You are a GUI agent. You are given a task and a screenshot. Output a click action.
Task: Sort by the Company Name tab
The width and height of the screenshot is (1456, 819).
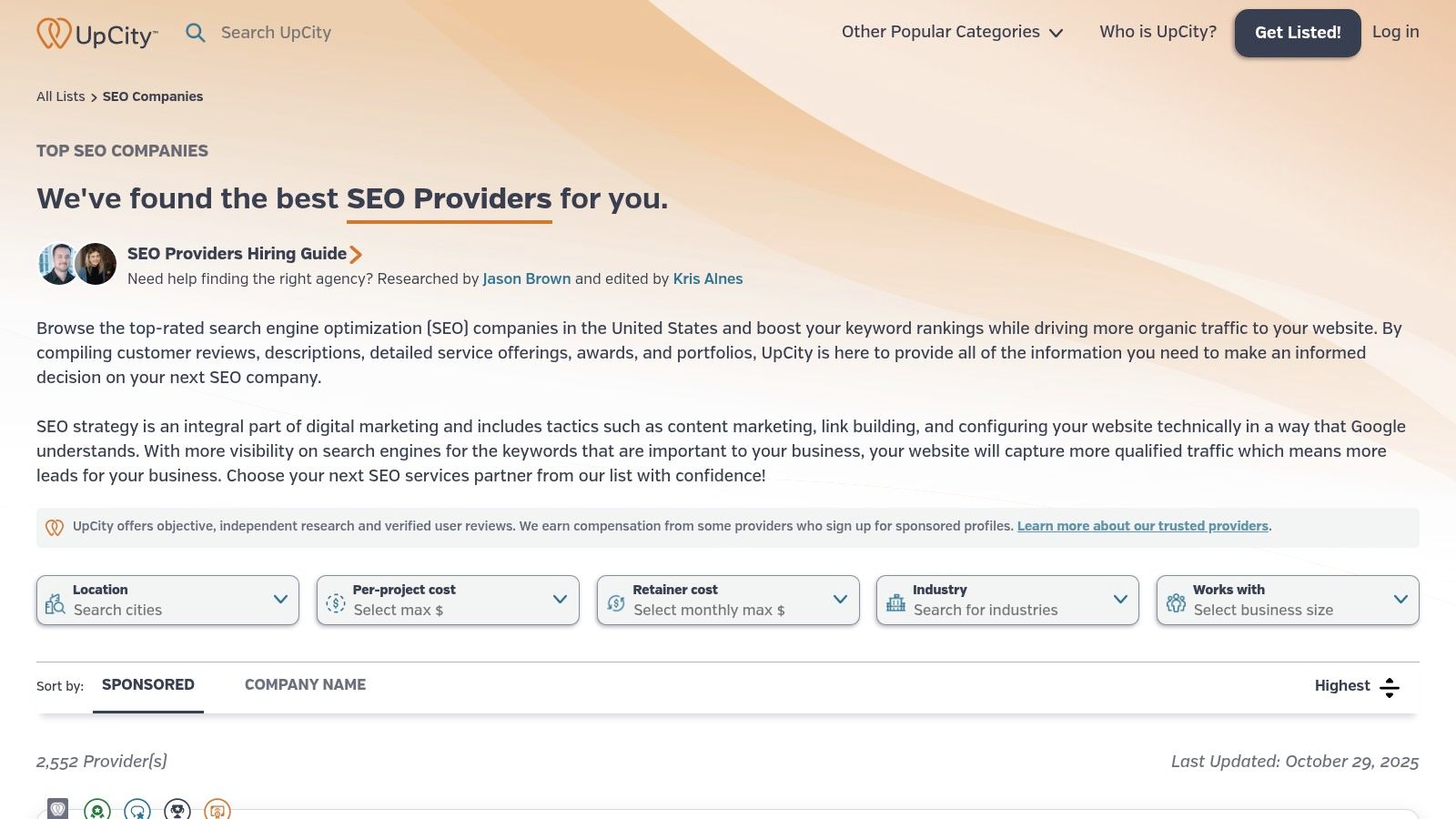tap(305, 685)
